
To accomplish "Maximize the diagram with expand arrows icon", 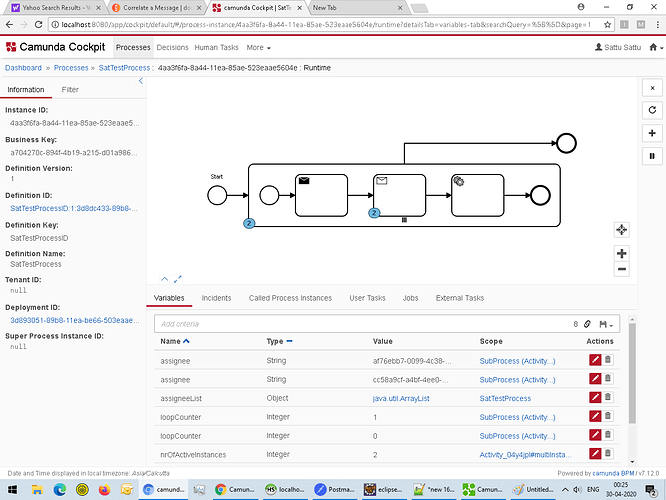I will pyautogui.click(x=178, y=279).
